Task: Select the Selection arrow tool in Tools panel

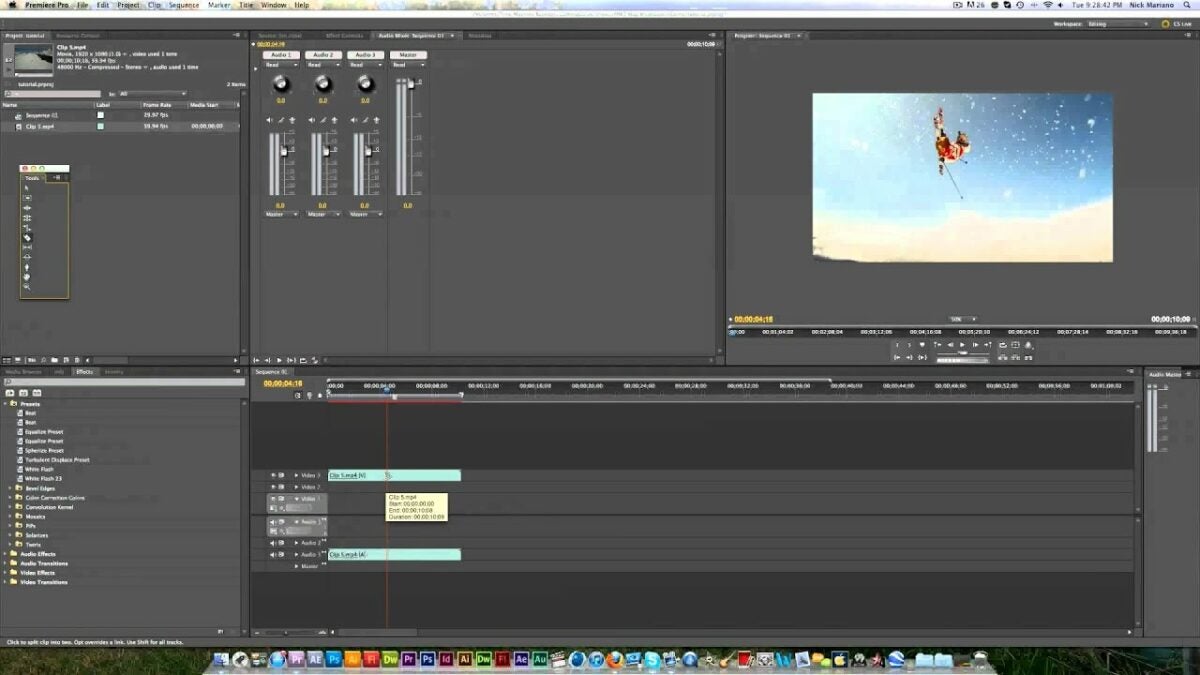Action: 27,188
